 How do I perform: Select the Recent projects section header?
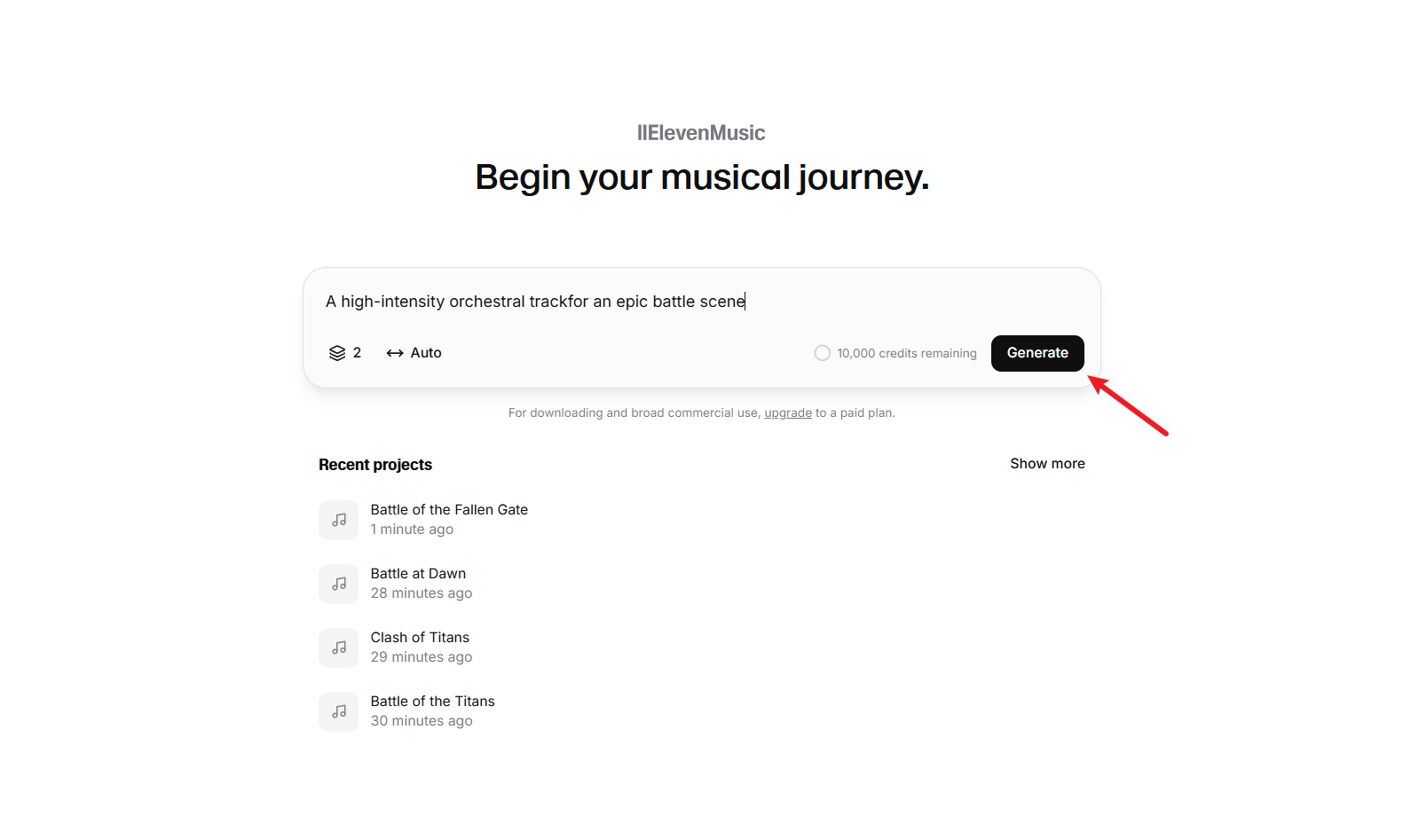374,464
